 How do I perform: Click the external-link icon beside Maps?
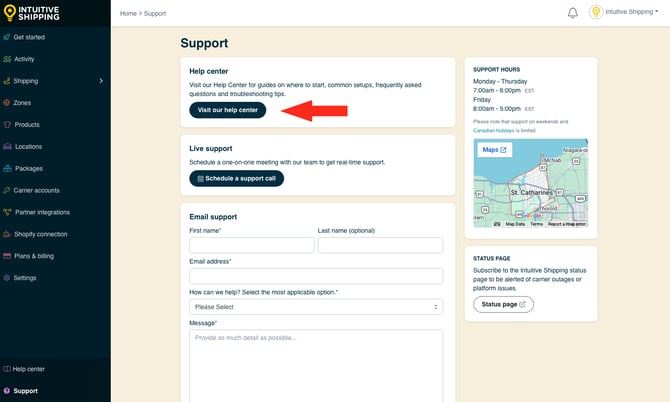click(503, 150)
